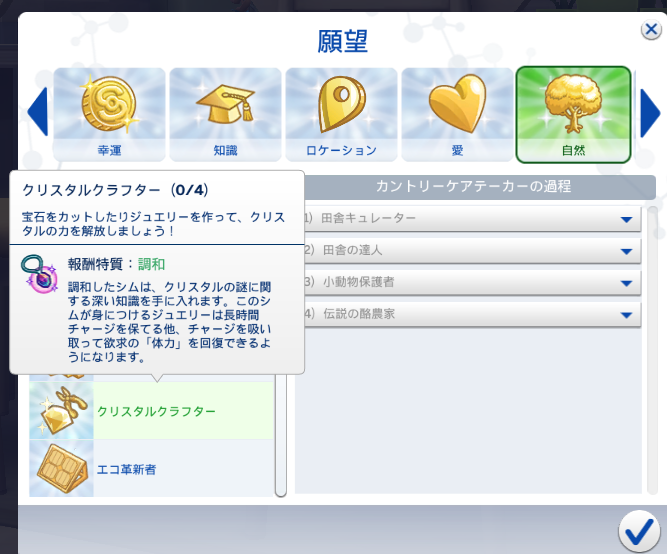The image size is (667, 554).
Task: Click the クリスタルクラフター gem icon
Action: point(61,411)
